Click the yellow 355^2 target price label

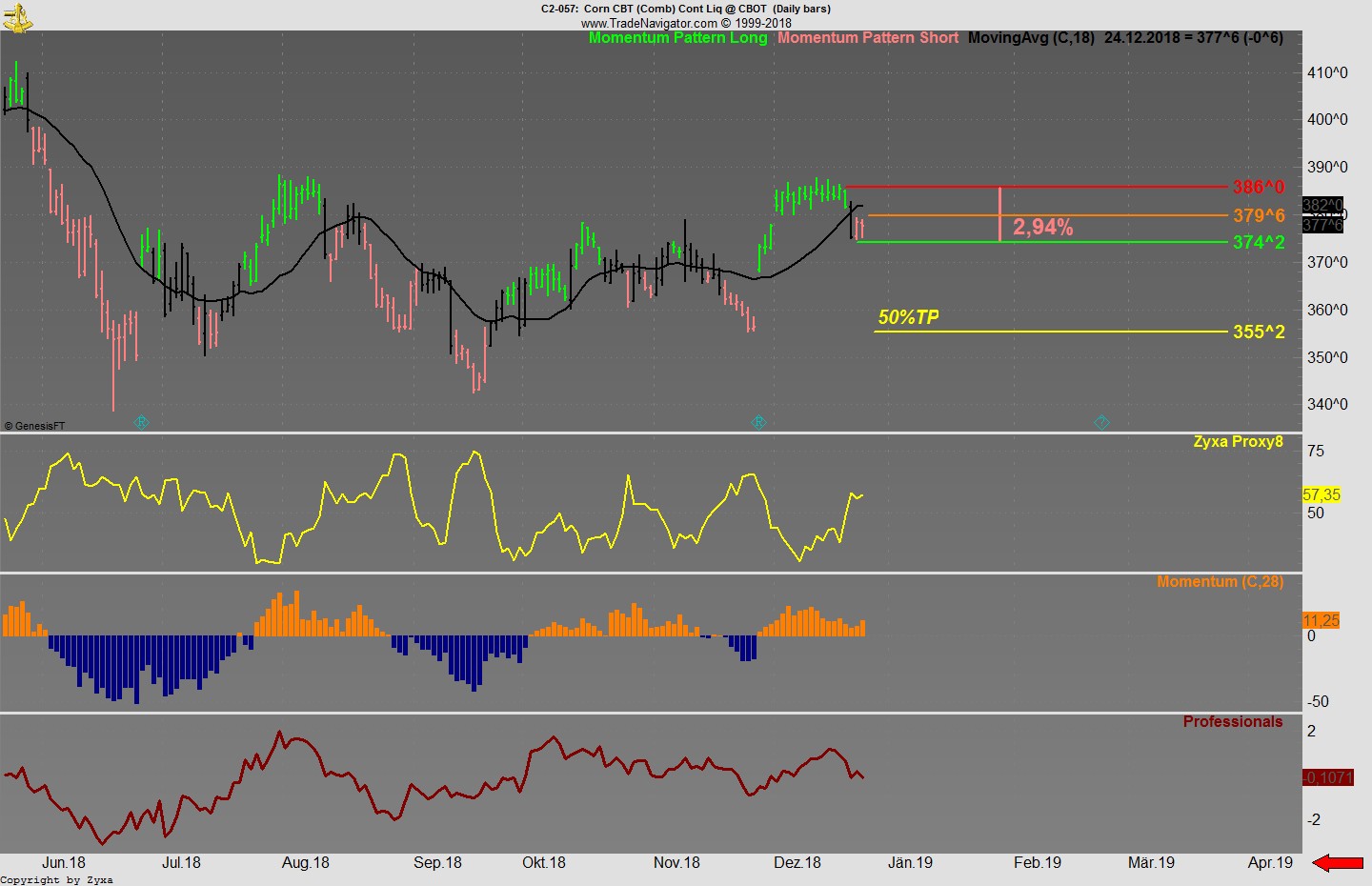pos(1259,332)
